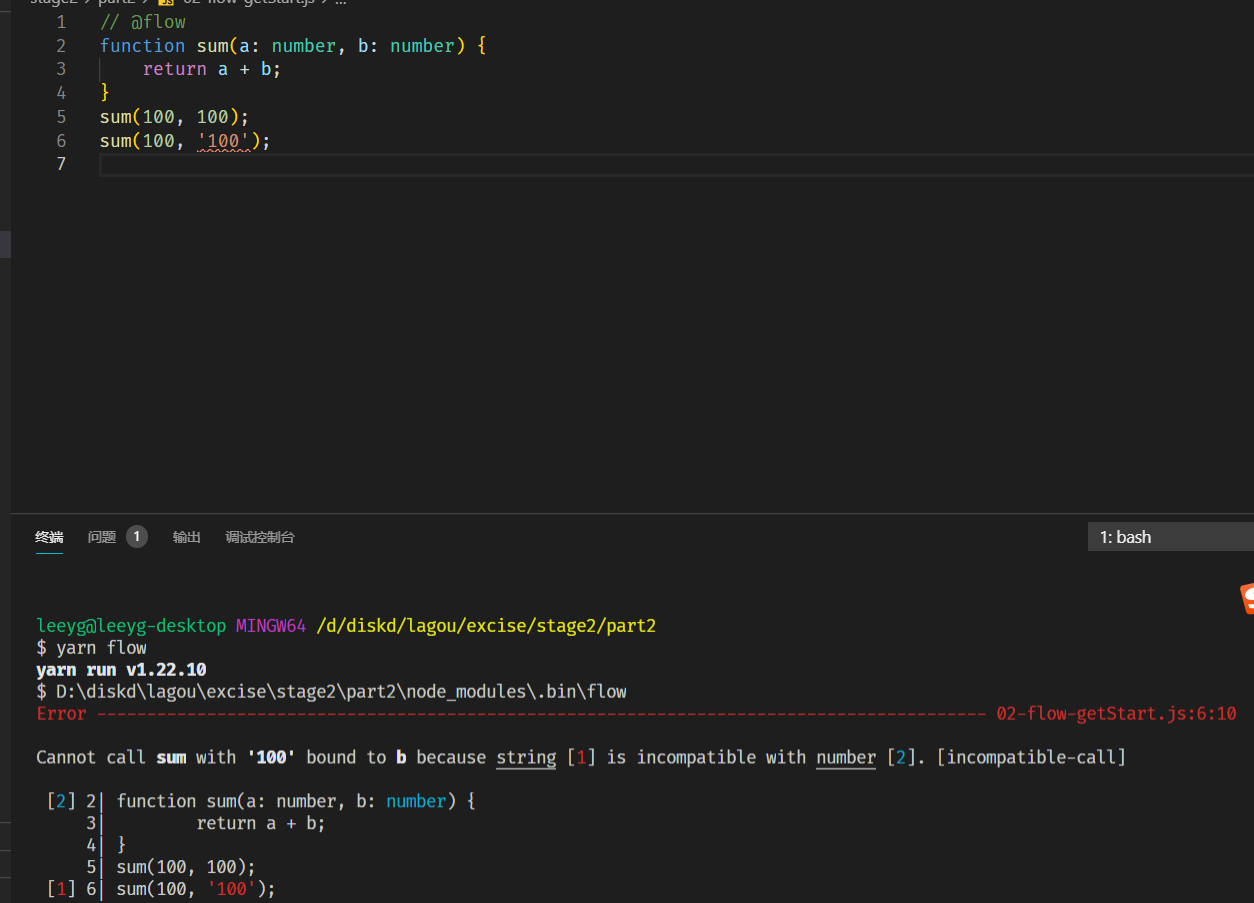
Task: Click the 'function' keyword on editor line 2
Action: 142,45
